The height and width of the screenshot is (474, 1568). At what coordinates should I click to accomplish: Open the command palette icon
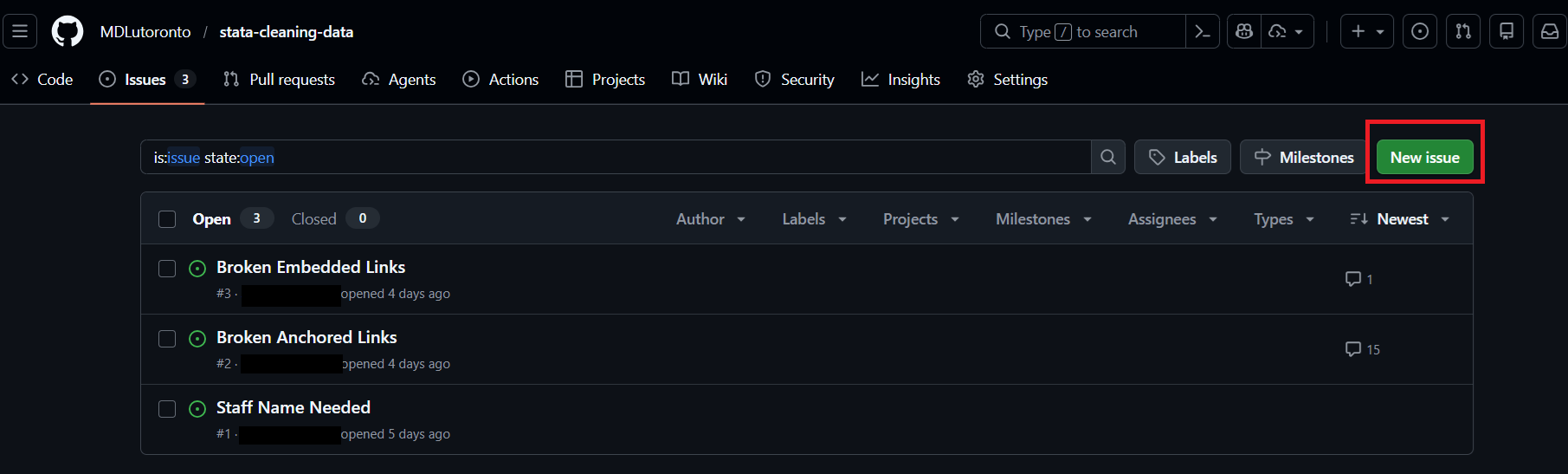click(x=1203, y=32)
